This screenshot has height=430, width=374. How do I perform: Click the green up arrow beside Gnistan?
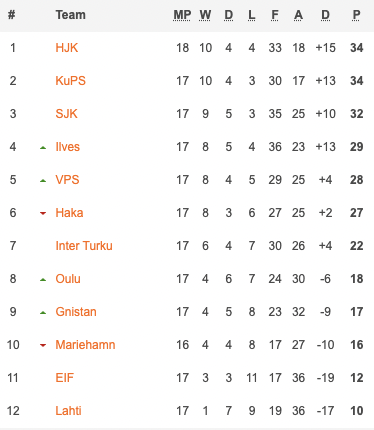(x=43, y=312)
